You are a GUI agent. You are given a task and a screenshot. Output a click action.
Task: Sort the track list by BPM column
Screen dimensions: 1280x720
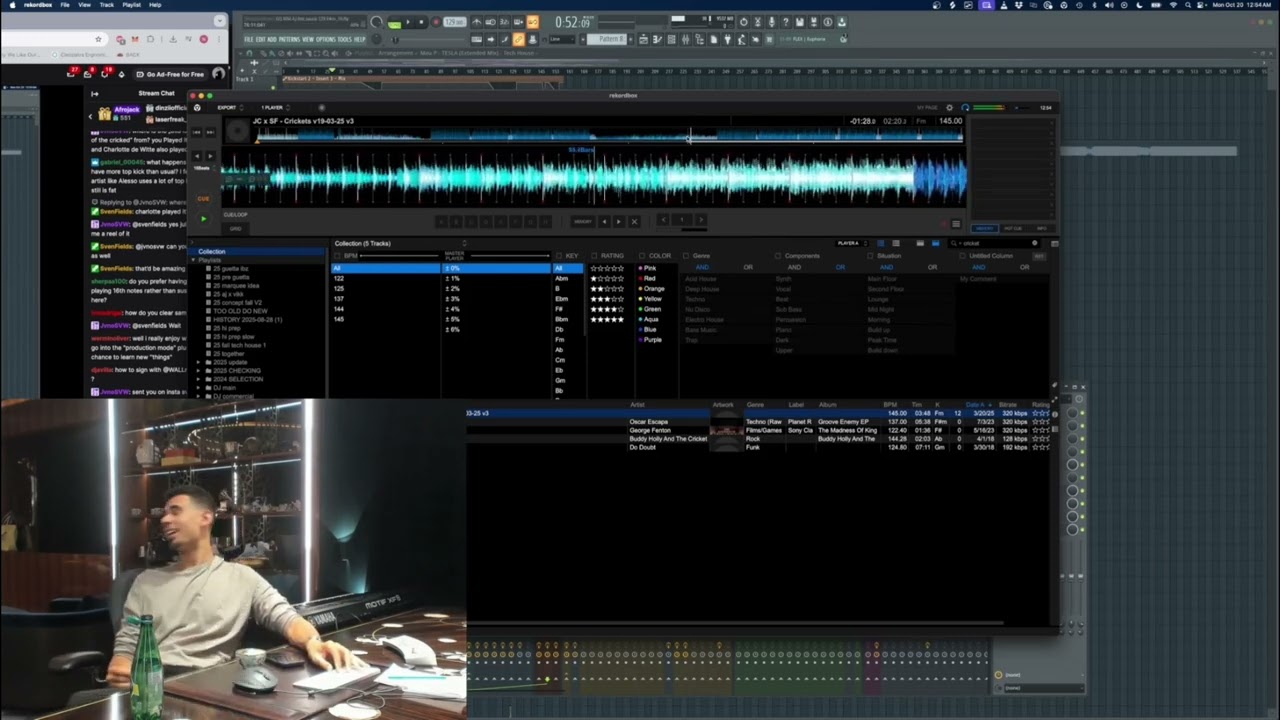click(x=890, y=405)
